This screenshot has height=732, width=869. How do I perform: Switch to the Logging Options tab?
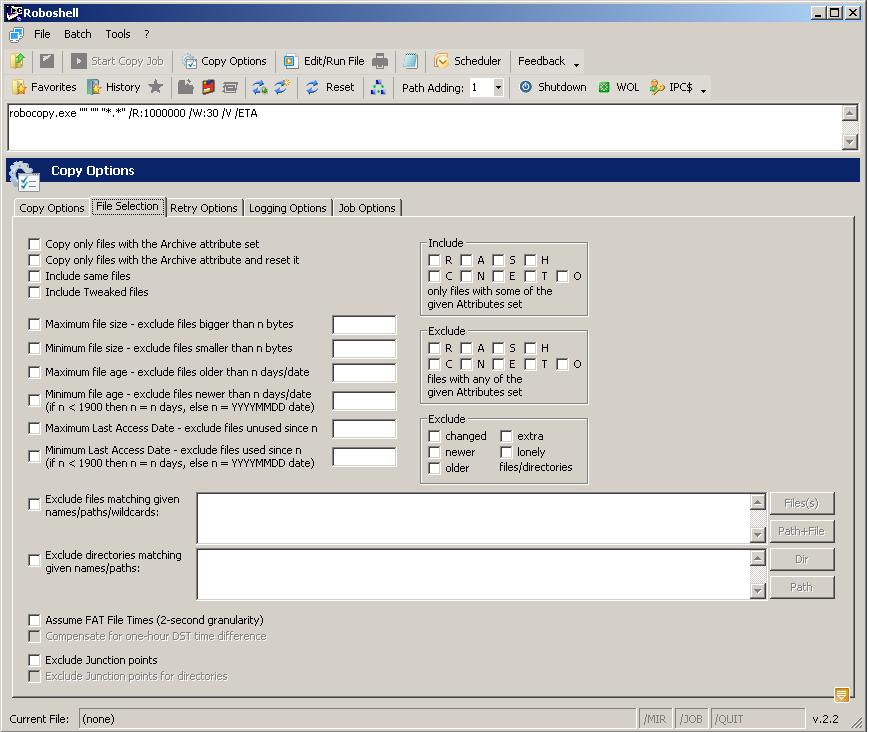(x=288, y=208)
